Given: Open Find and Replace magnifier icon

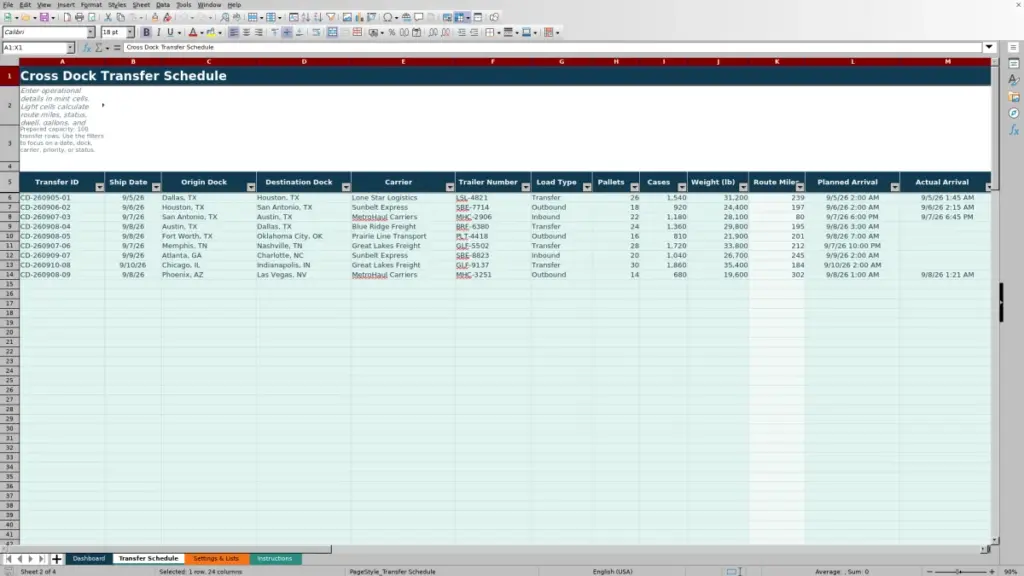Looking at the screenshot, I should [225, 18].
